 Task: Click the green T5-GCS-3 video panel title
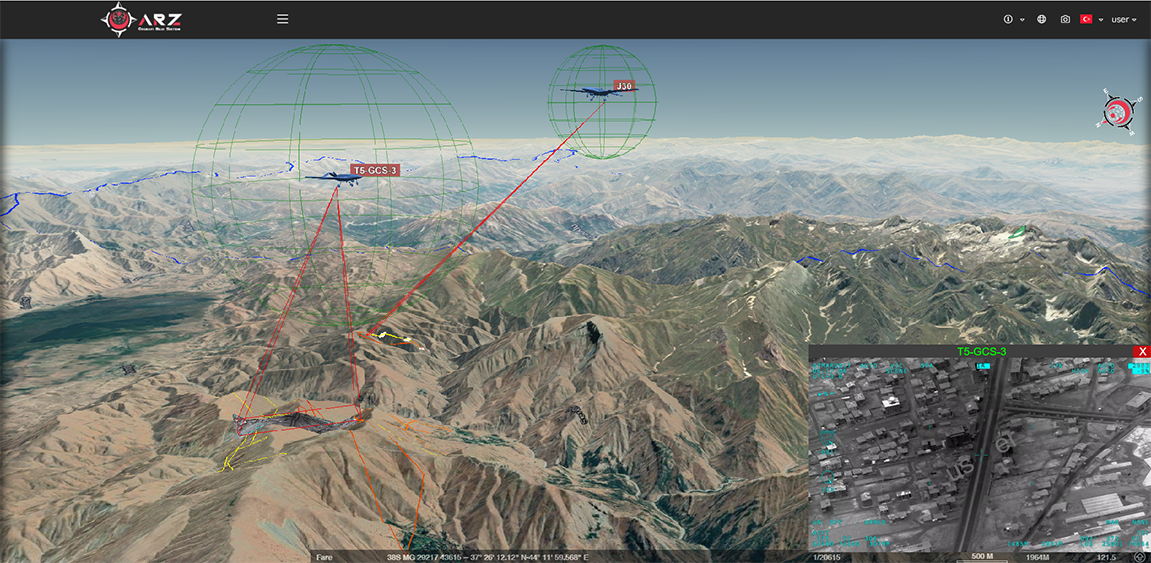981,352
